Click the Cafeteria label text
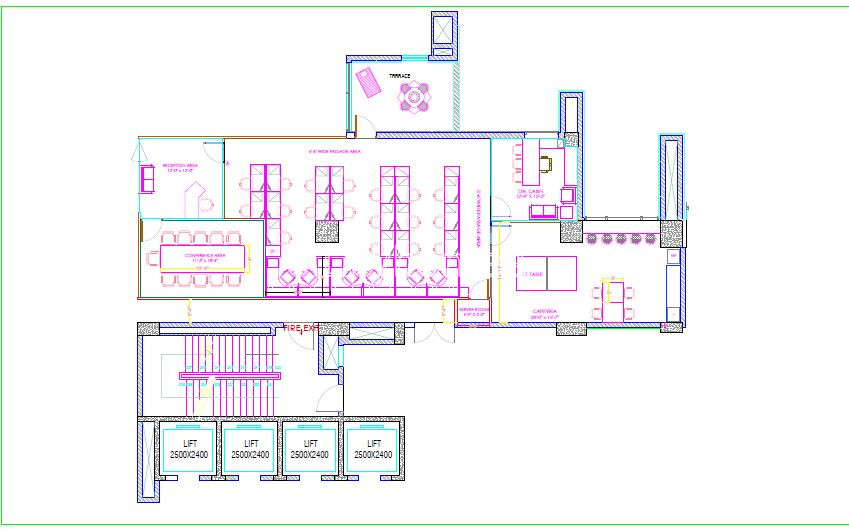Screen dimensions: 849x530 [x=545, y=311]
